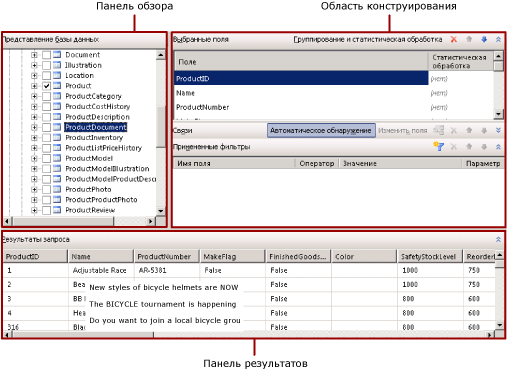
Task: Click table icon next to ProductPhoto
Action: (x=57, y=189)
